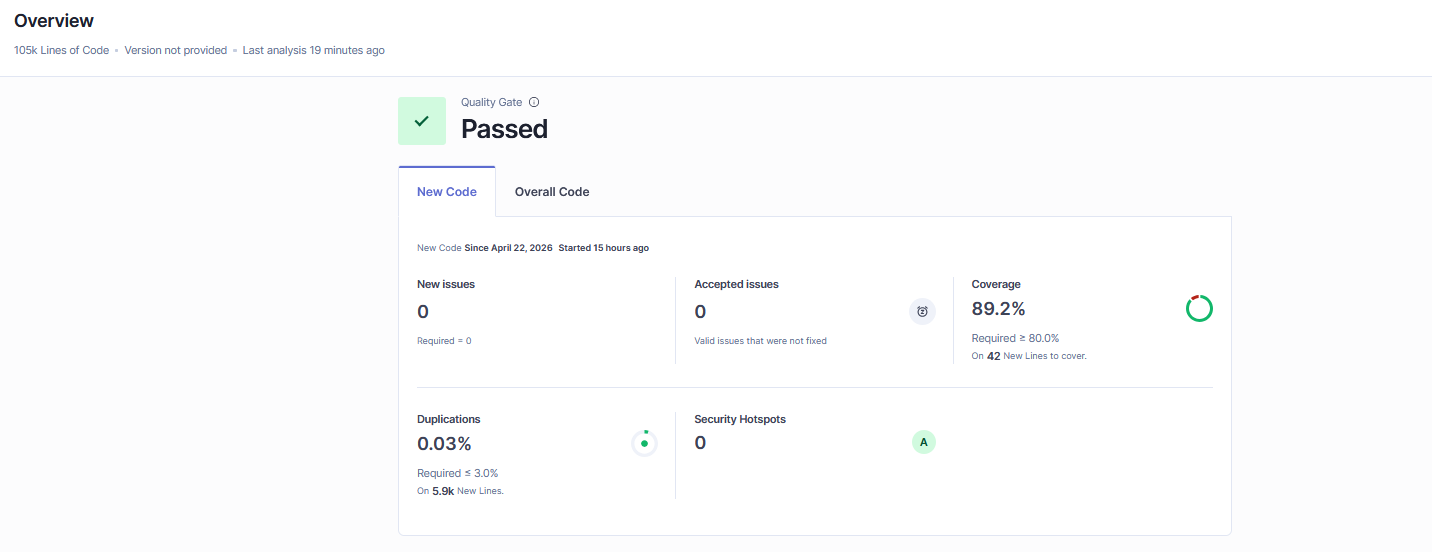Open the Security Hotspots count 0

[700, 443]
